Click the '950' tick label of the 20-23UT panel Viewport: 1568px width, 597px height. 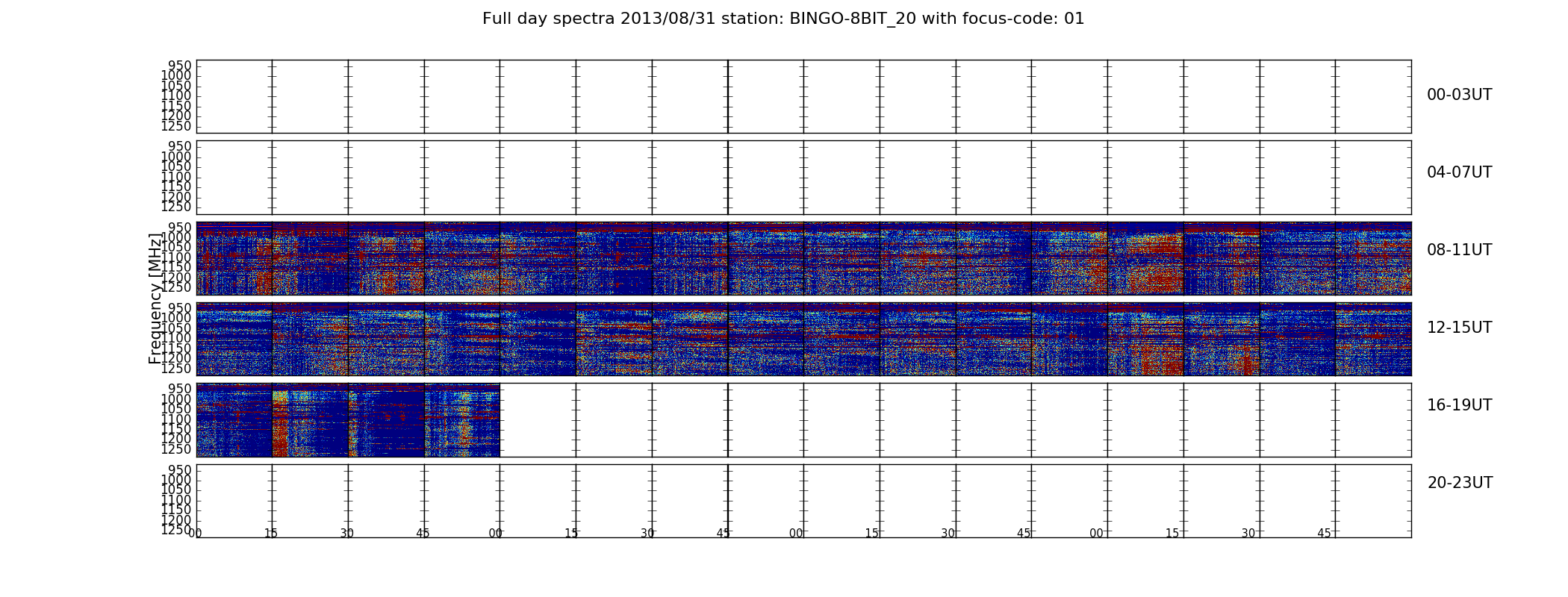pyautogui.click(x=179, y=470)
